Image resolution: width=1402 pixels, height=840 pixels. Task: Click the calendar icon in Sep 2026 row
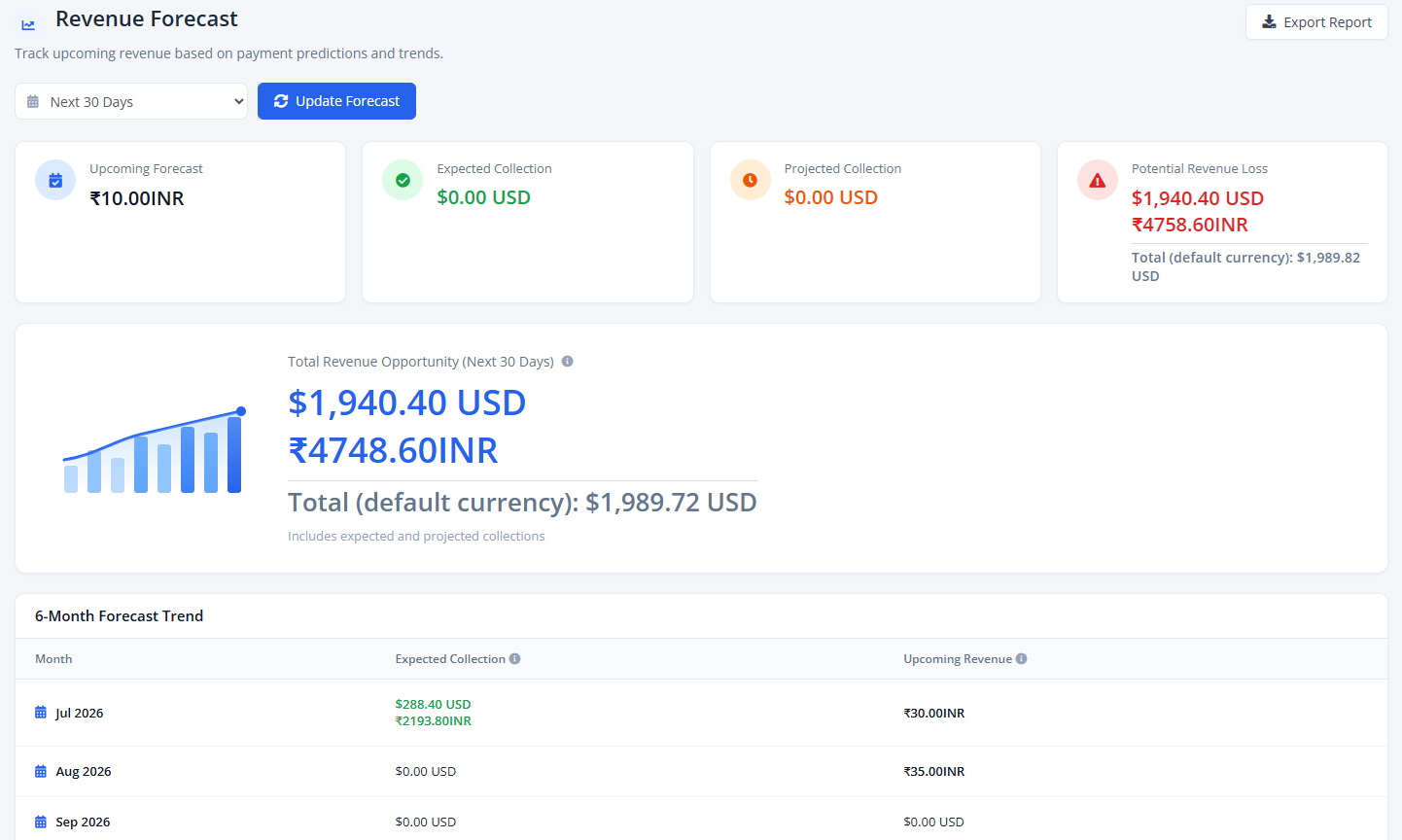coord(41,822)
